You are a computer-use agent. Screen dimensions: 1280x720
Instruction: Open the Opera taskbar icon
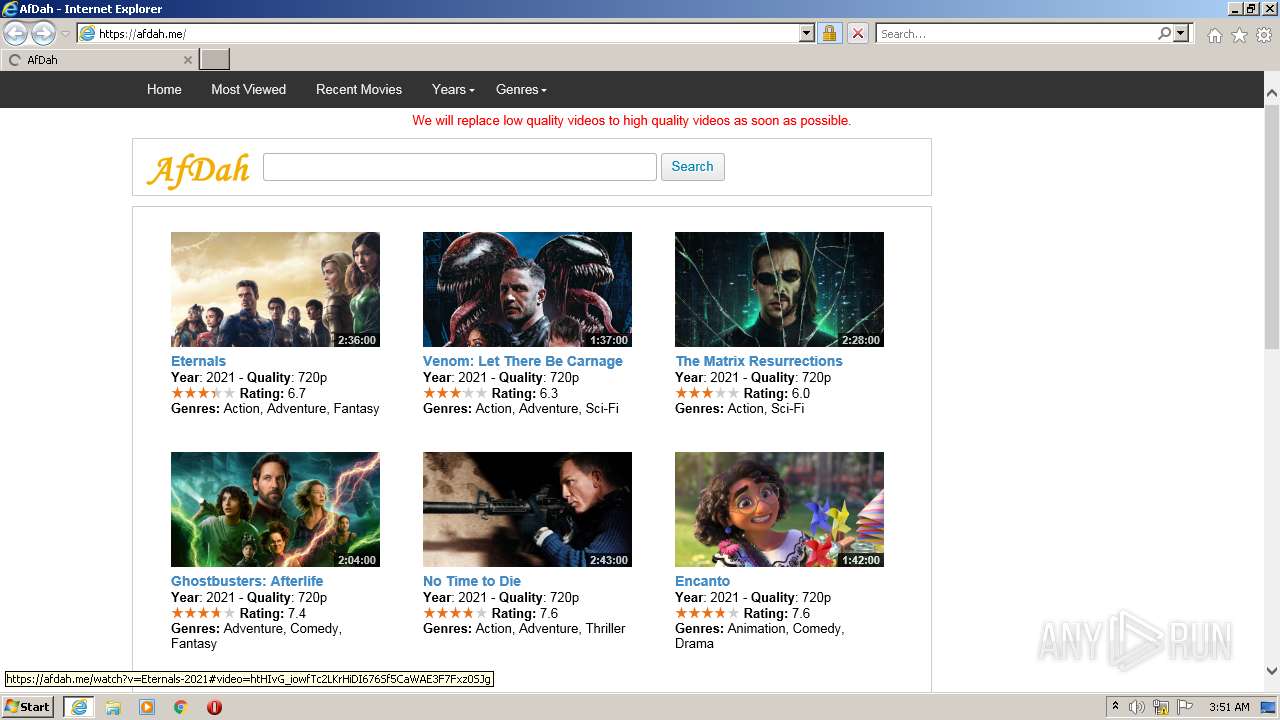click(x=214, y=707)
